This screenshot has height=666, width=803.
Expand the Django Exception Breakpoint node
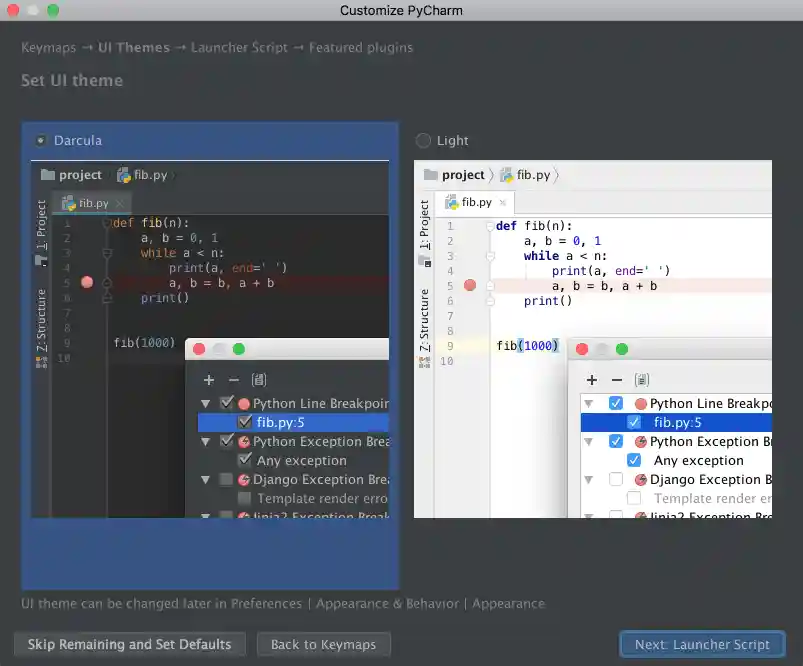206,480
